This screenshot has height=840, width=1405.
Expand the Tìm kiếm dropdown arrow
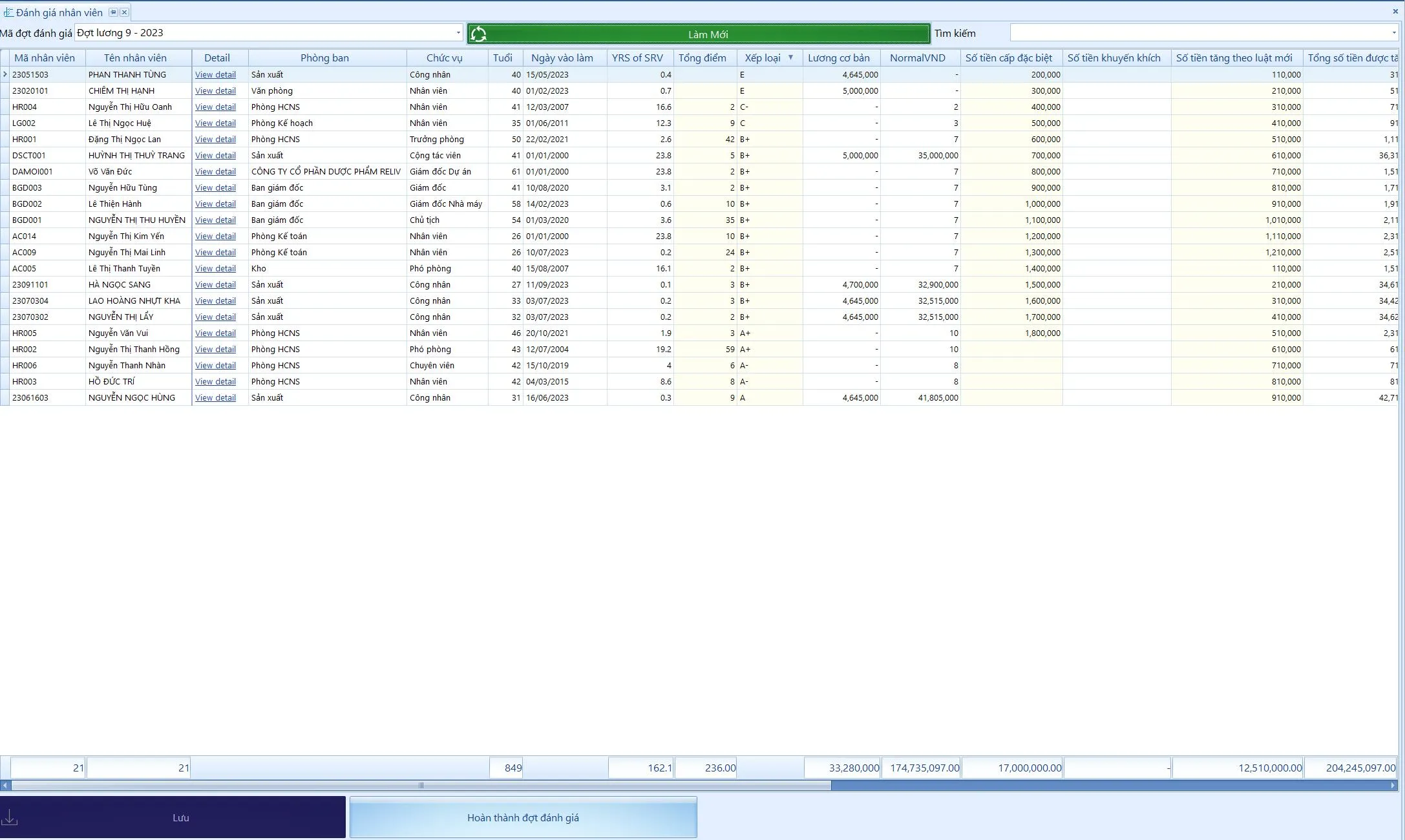[1393, 33]
